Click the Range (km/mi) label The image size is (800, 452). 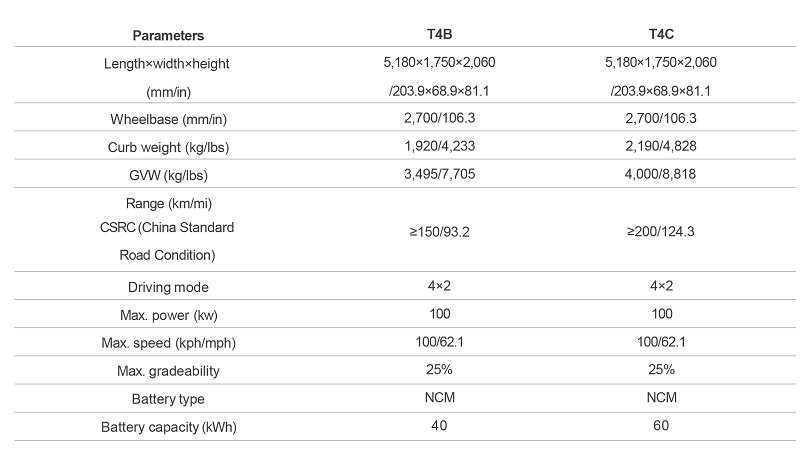pos(167,203)
